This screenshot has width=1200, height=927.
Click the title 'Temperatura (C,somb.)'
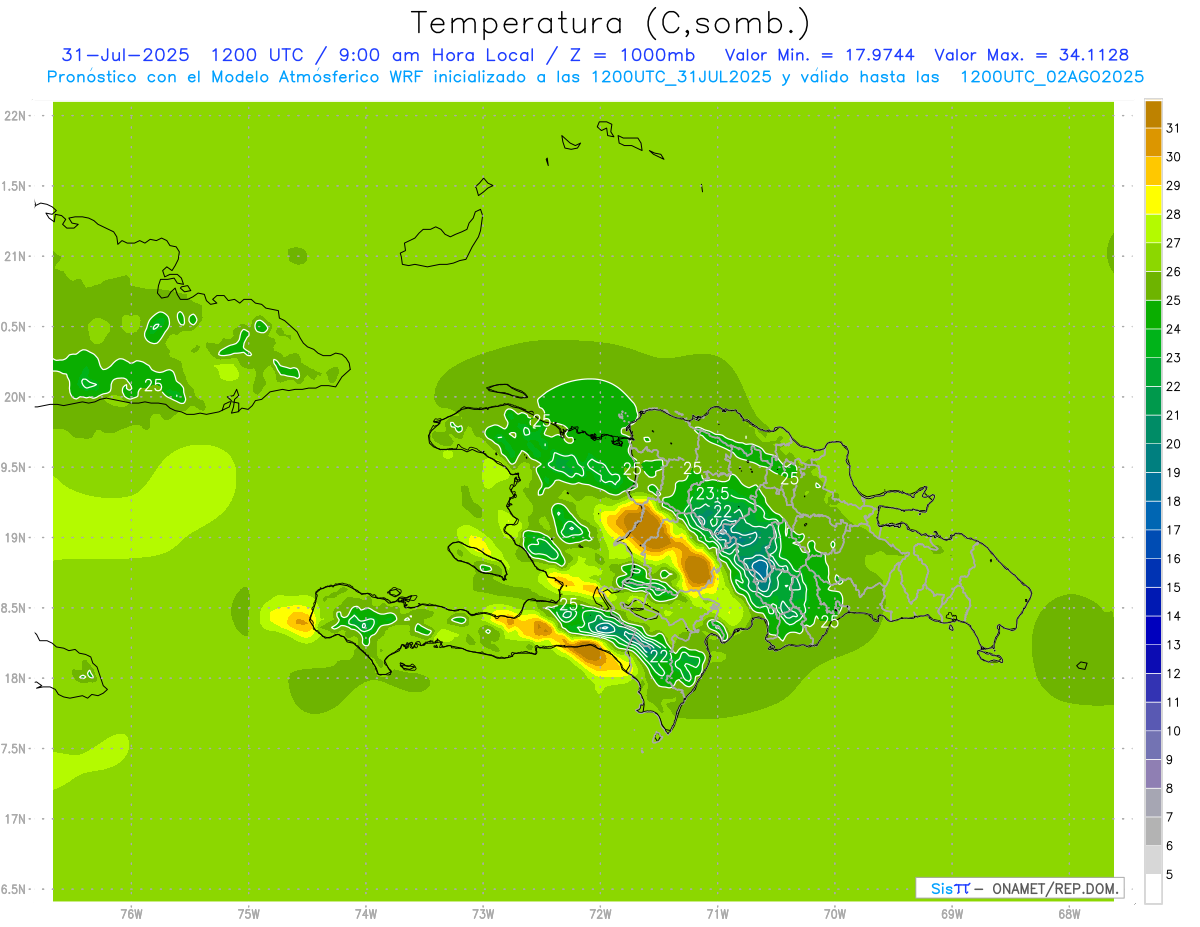click(611, 22)
